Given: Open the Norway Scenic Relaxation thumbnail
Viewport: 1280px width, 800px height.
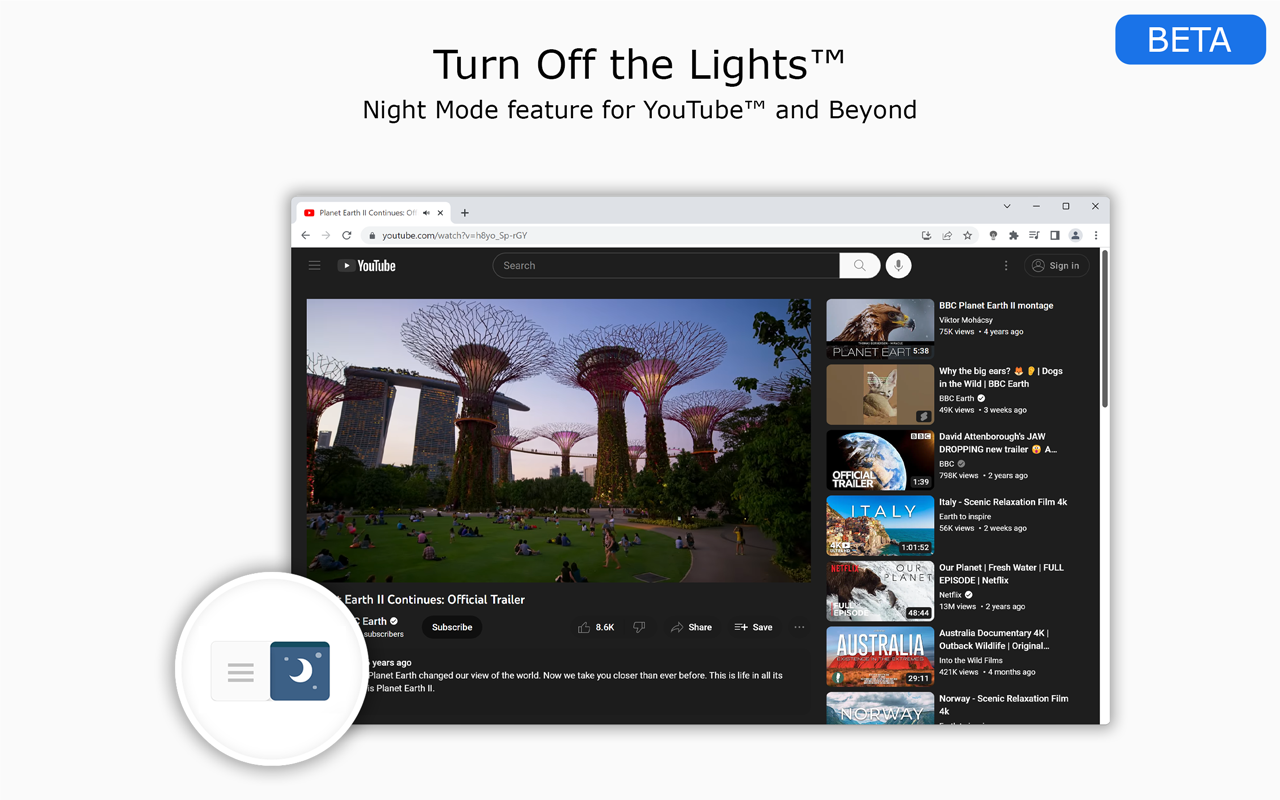Looking at the screenshot, I should pyautogui.click(x=880, y=708).
